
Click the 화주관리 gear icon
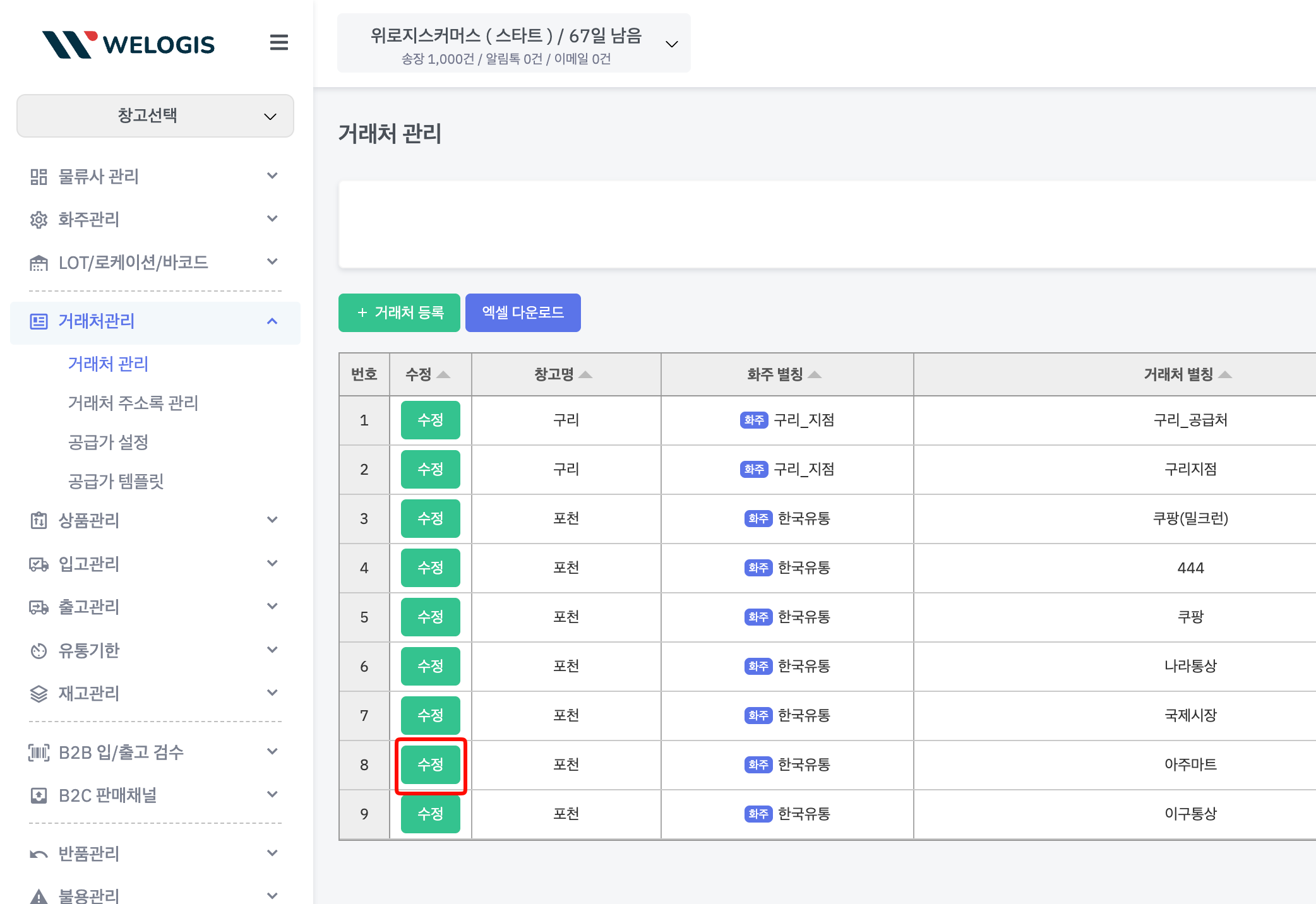coord(39,220)
